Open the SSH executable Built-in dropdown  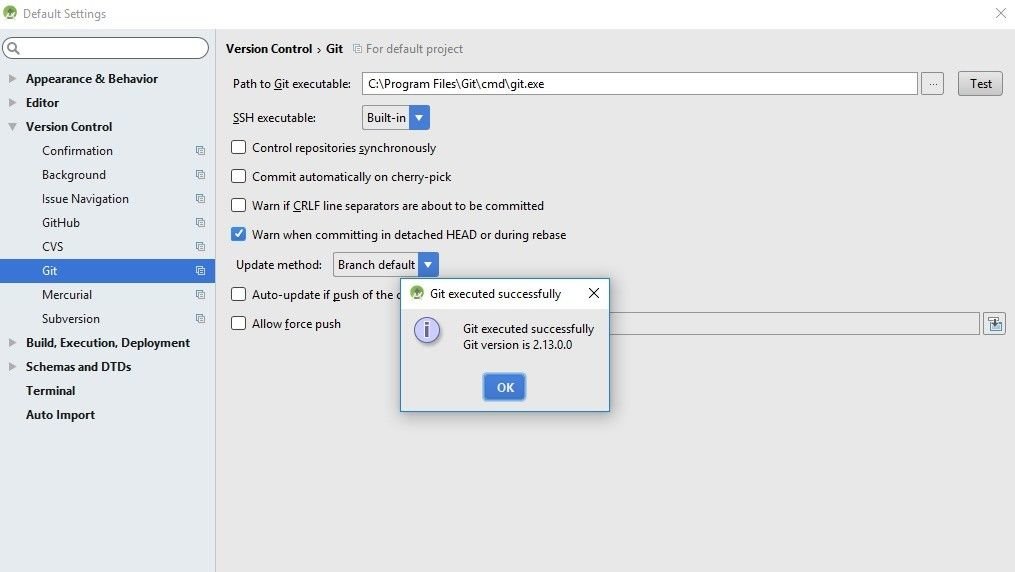click(x=396, y=118)
